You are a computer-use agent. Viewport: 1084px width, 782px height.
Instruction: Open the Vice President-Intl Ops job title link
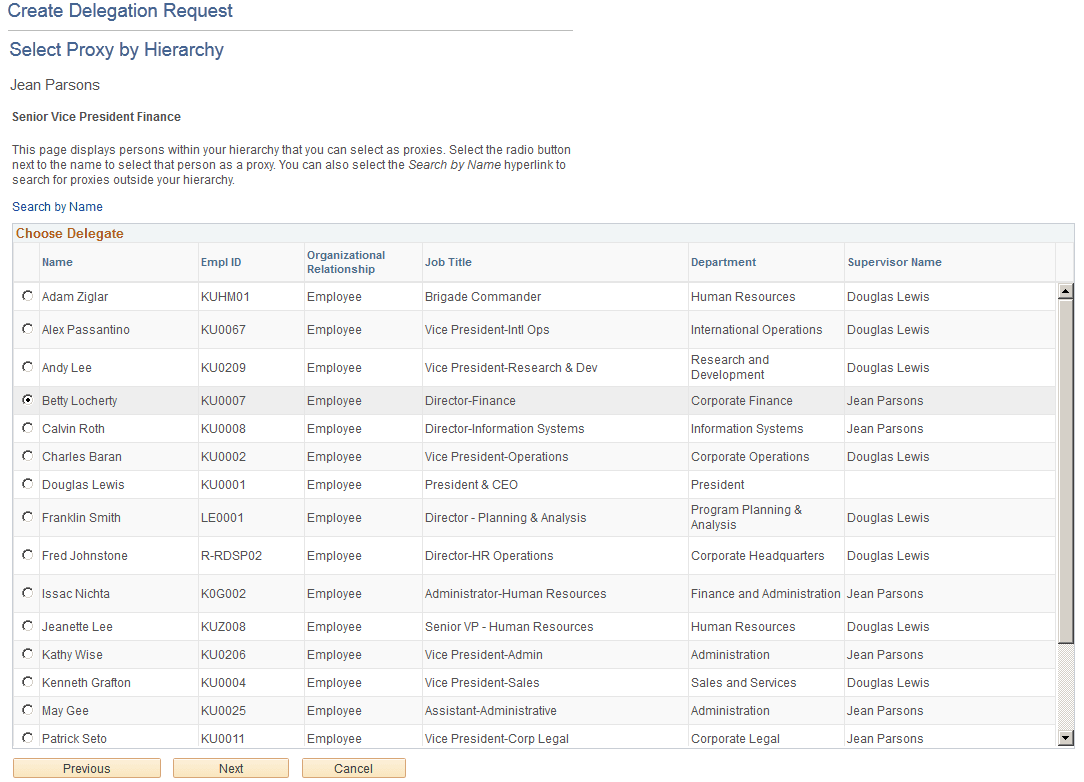point(496,329)
